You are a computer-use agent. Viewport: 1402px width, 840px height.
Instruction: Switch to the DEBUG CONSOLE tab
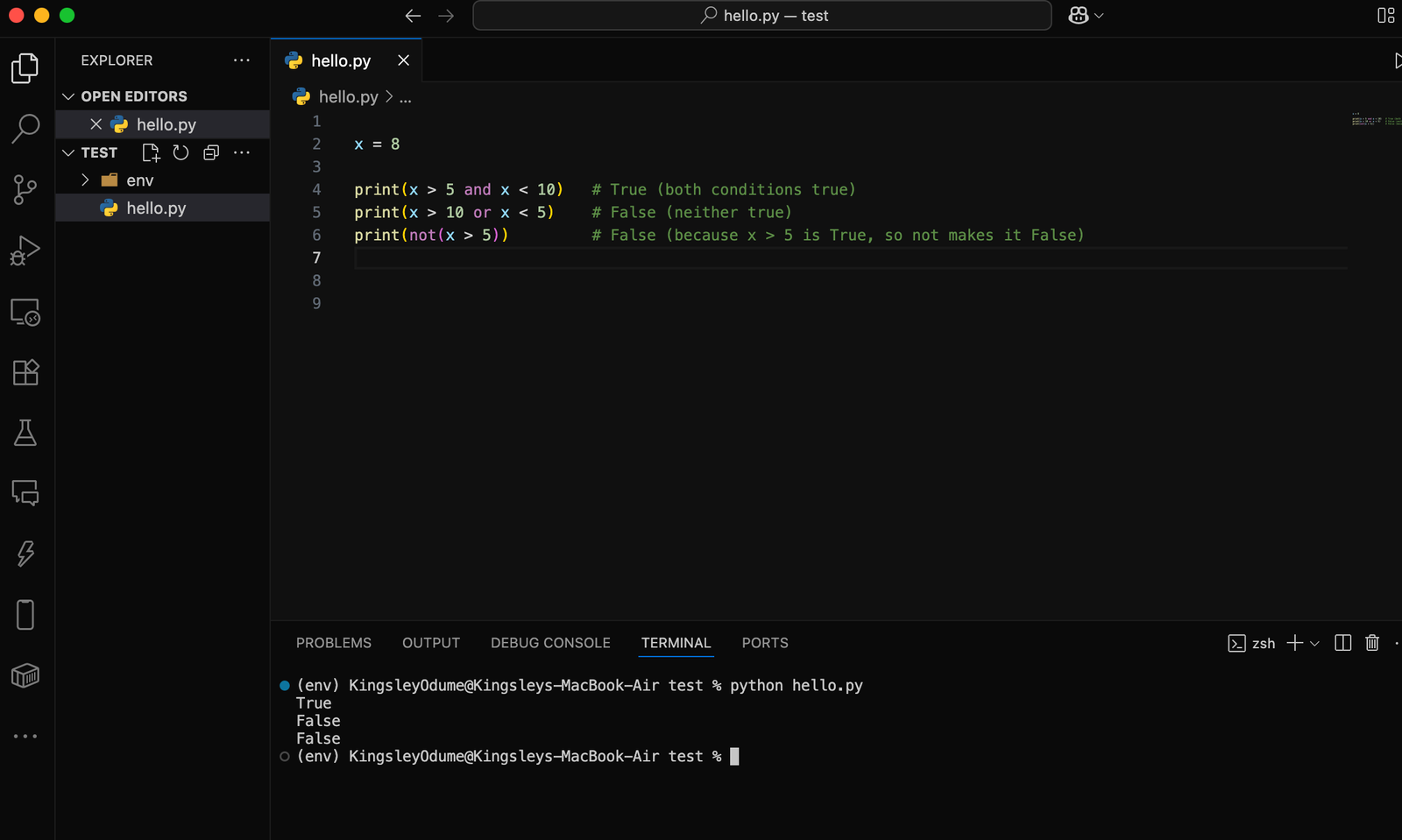click(x=550, y=642)
